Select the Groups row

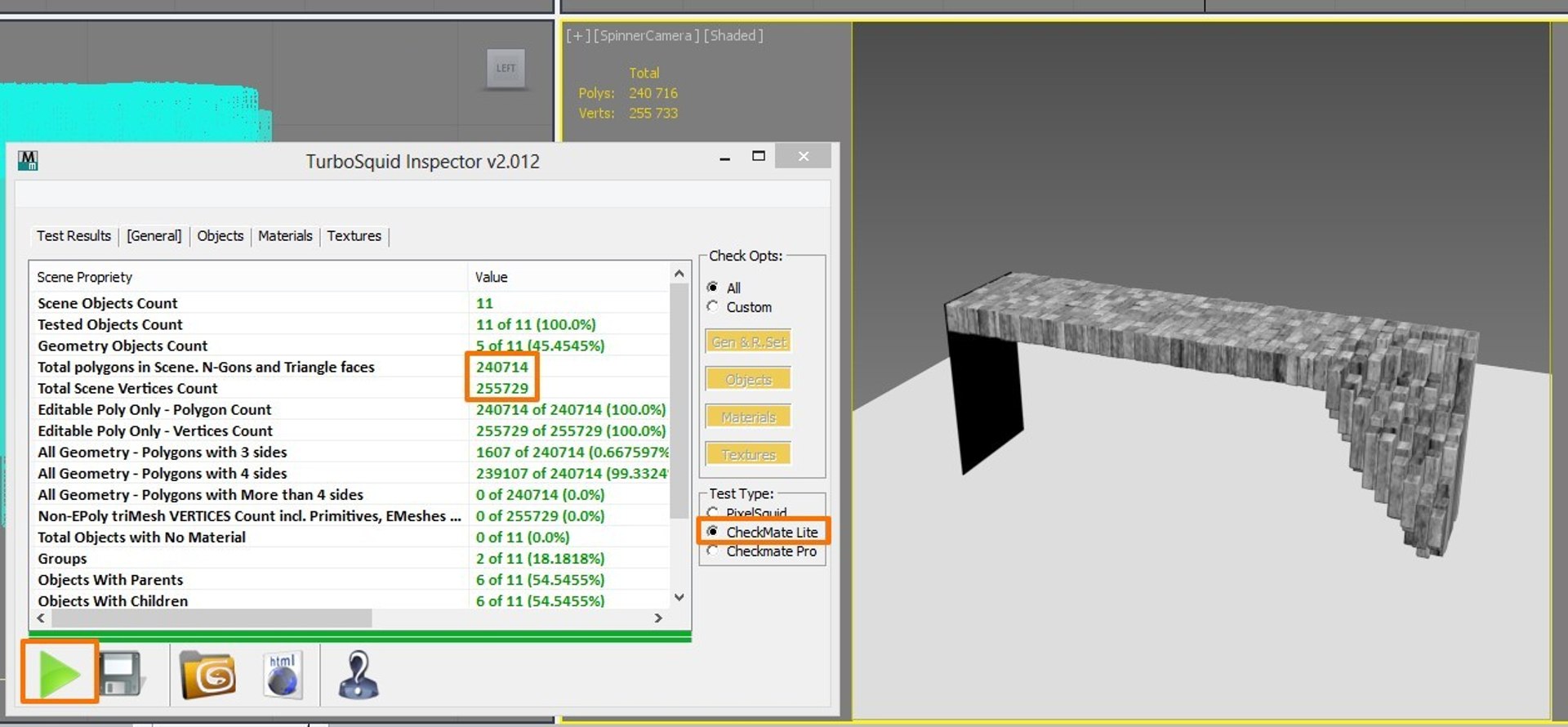[350, 558]
